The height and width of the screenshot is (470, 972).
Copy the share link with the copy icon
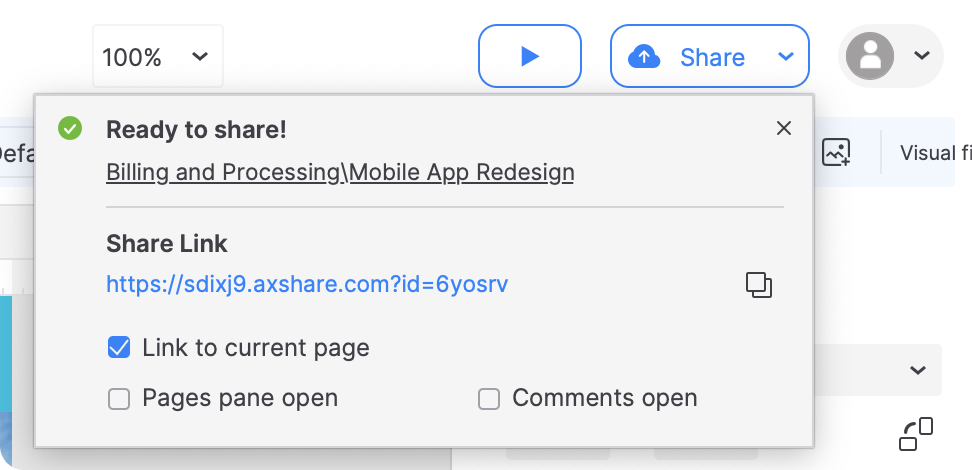(759, 285)
